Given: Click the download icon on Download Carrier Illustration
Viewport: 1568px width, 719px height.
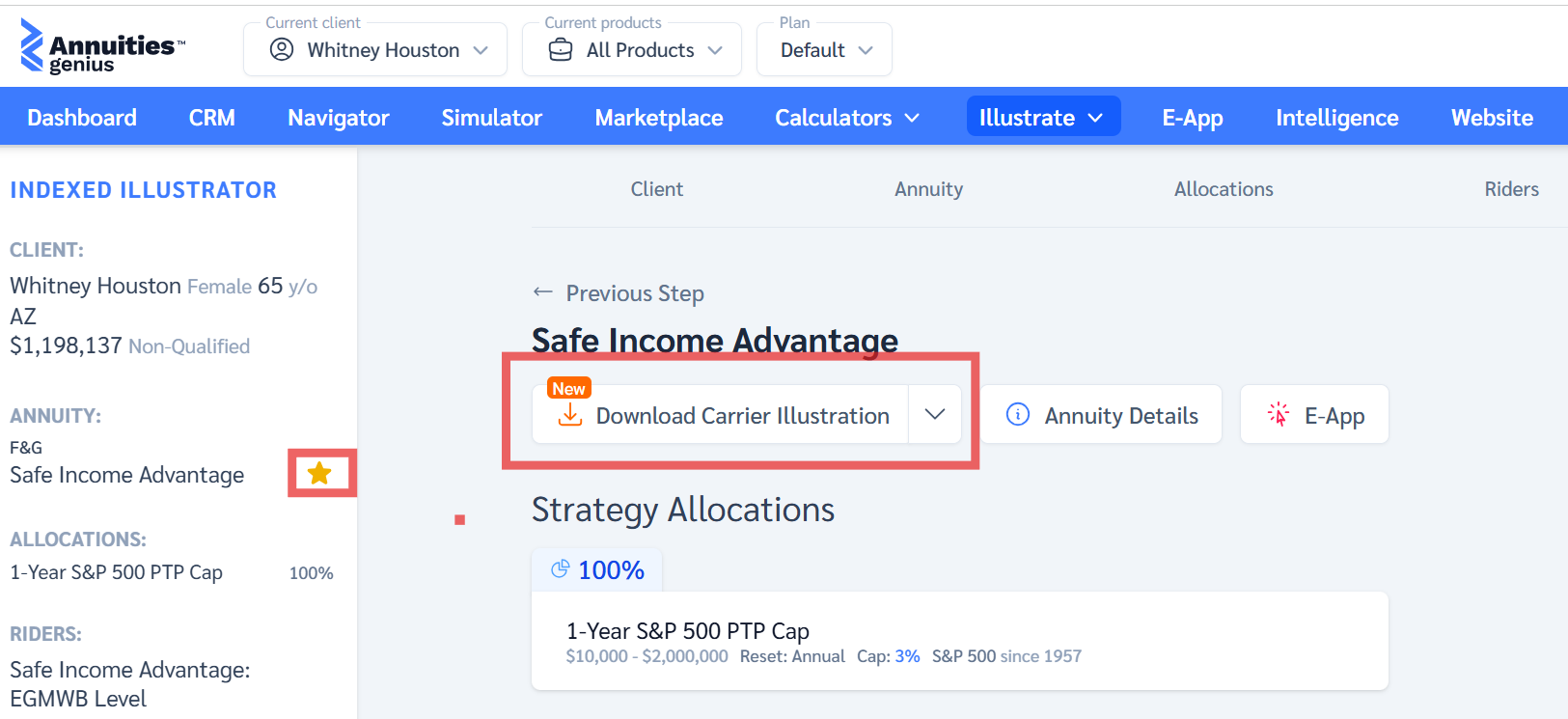Looking at the screenshot, I should 570,416.
